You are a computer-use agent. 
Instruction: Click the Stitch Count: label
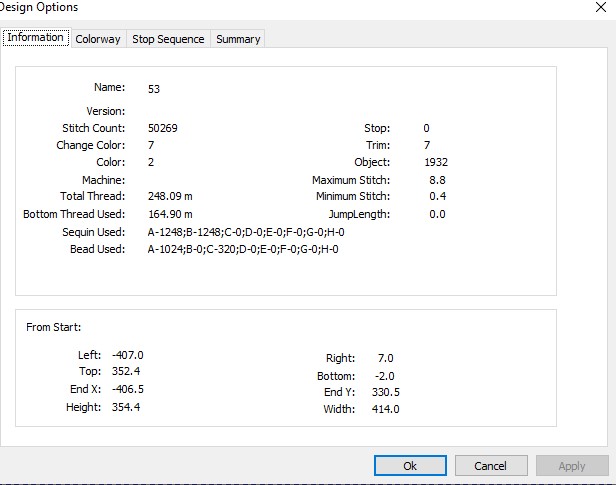coord(94,128)
